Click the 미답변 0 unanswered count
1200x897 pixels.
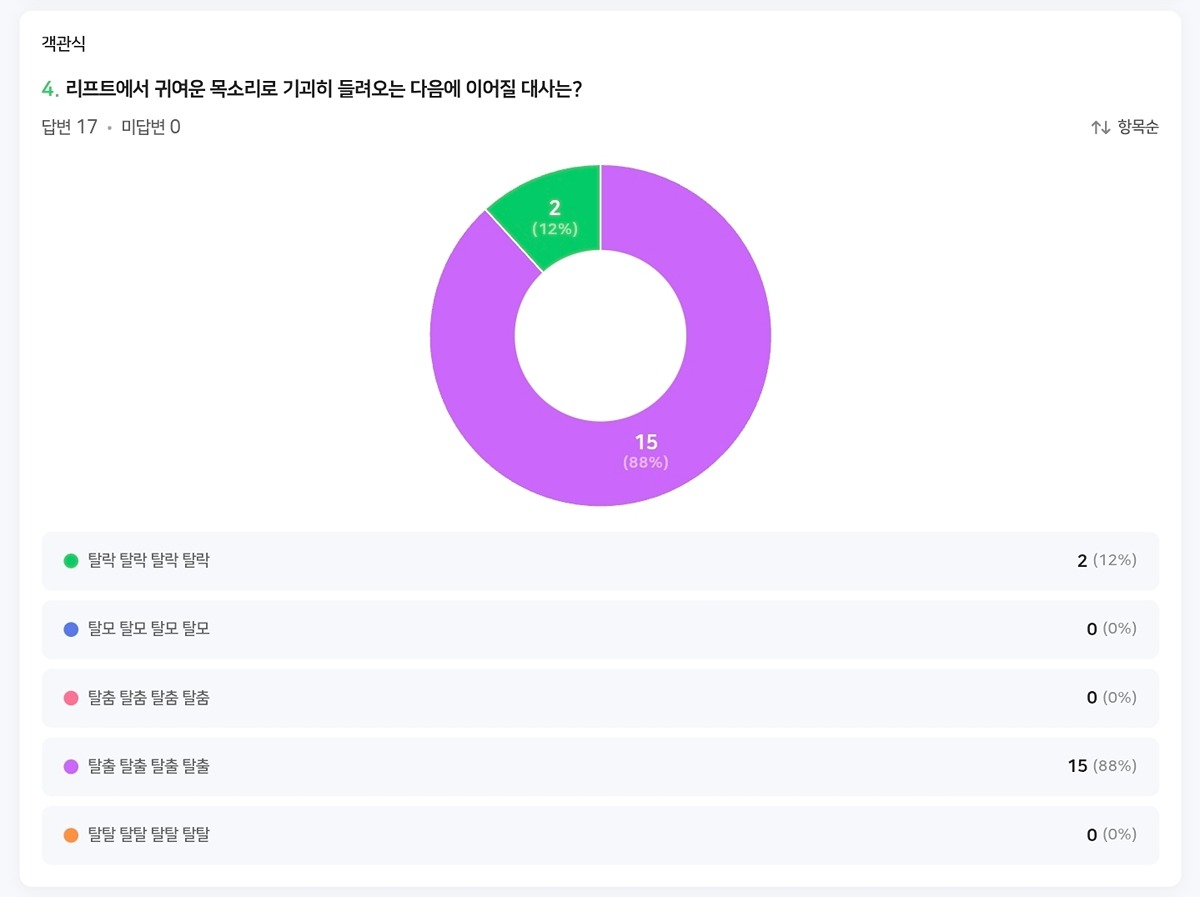point(150,127)
